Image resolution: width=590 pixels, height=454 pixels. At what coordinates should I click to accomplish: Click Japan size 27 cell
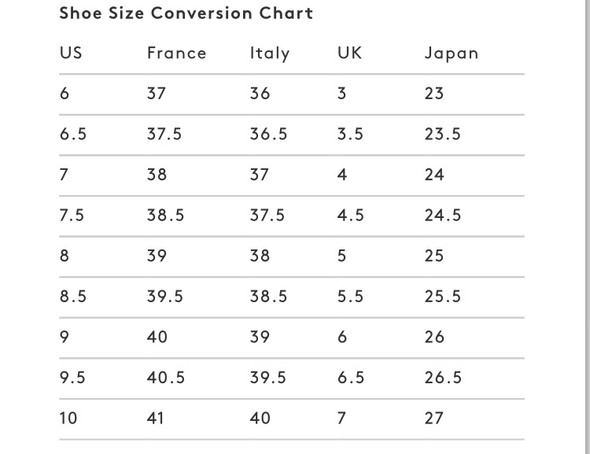(434, 418)
